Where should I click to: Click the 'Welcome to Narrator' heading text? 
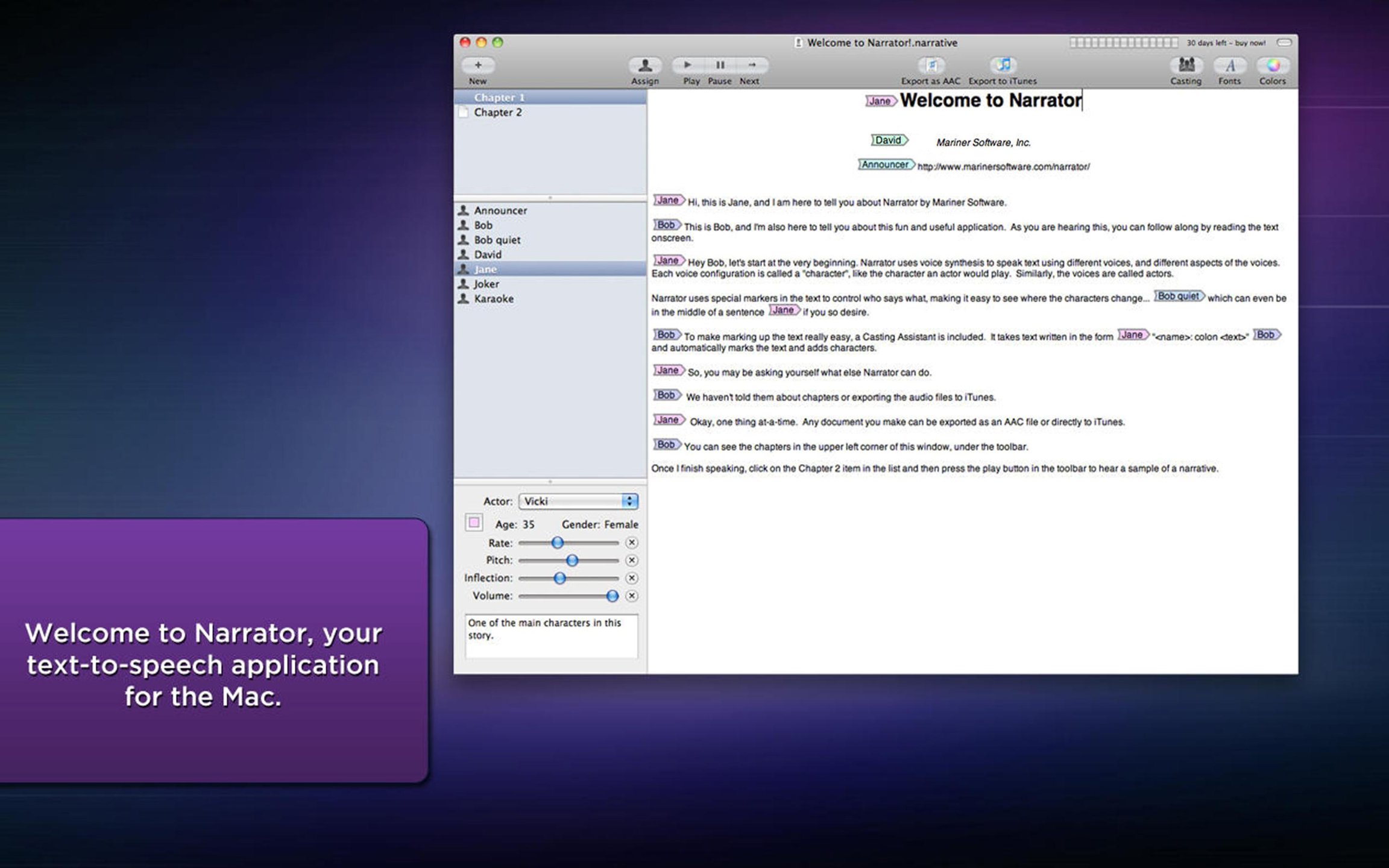991,101
